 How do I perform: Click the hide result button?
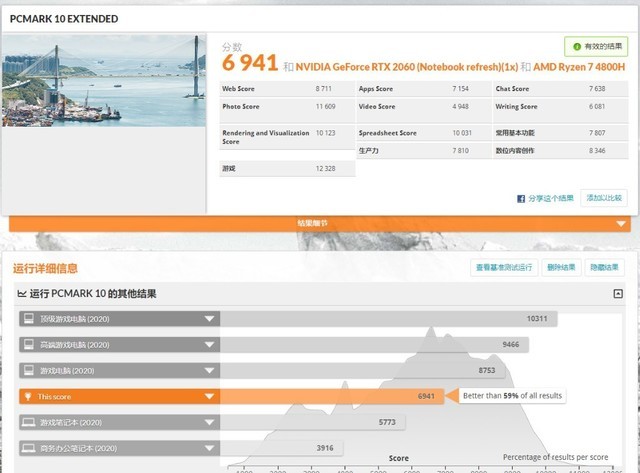[604, 268]
